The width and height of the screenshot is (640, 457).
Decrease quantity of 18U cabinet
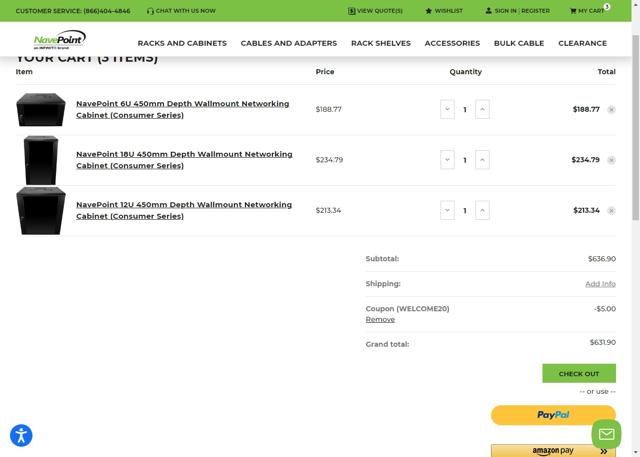tap(447, 160)
